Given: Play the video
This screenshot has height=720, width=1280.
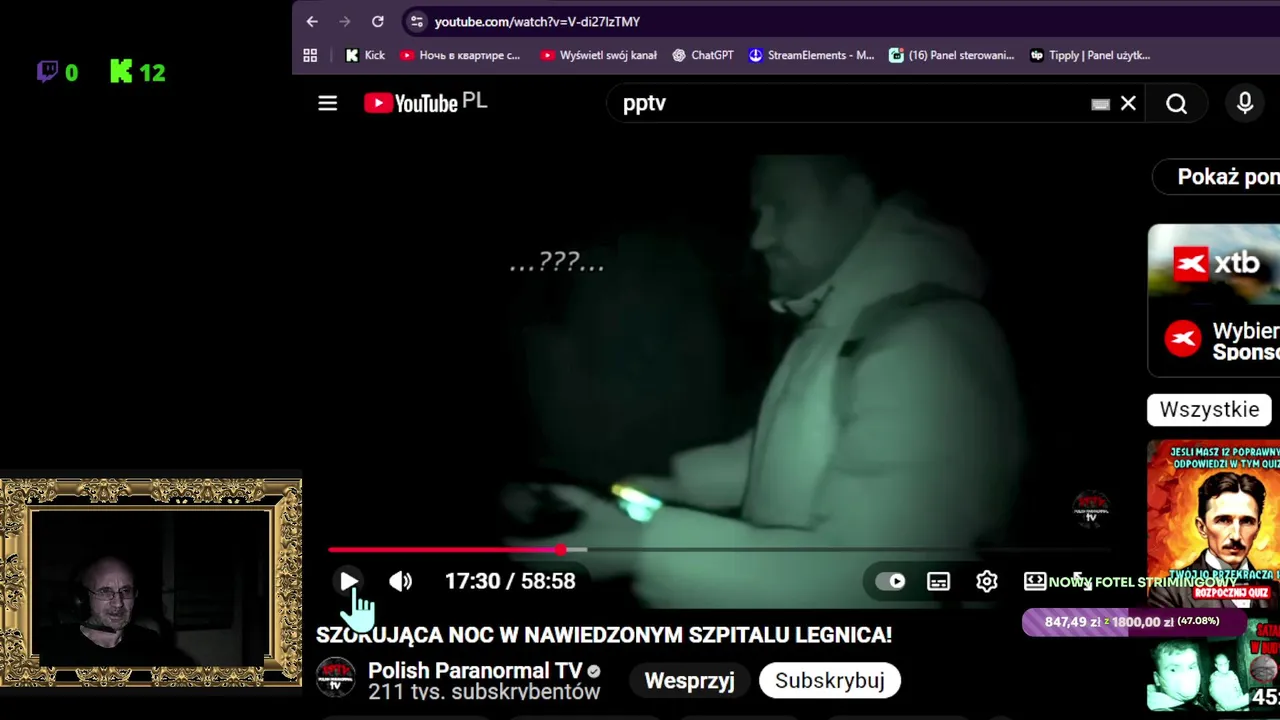Looking at the screenshot, I should pyautogui.click(x=348, y=581).
